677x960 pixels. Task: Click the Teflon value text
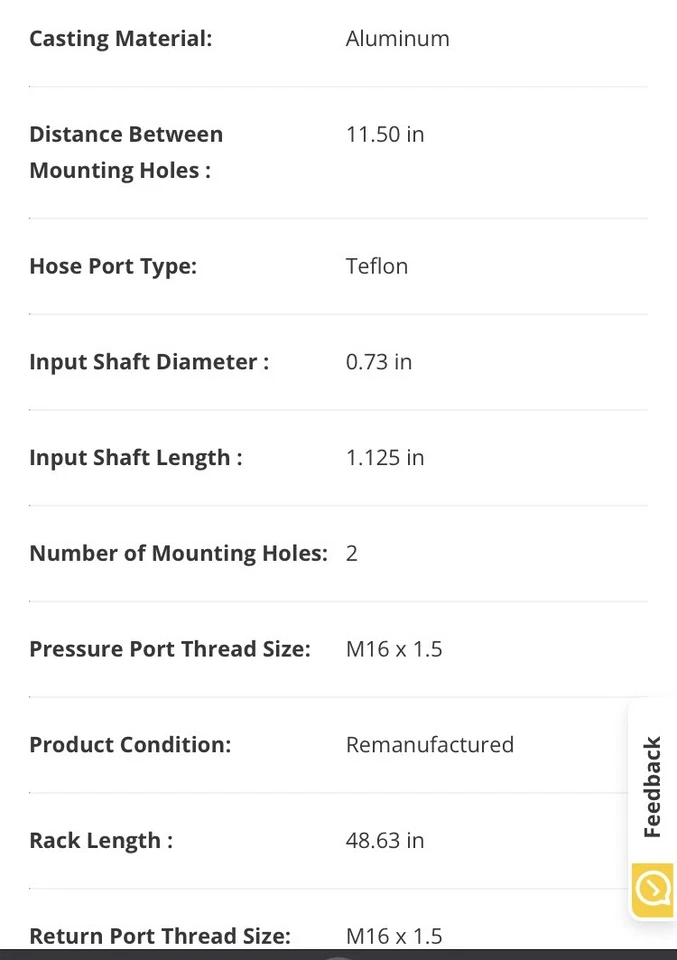376,266
